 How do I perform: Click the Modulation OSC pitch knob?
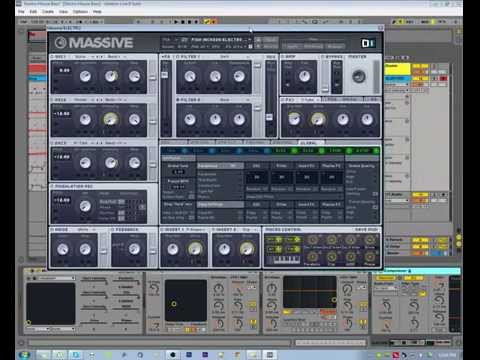point(85,206)
